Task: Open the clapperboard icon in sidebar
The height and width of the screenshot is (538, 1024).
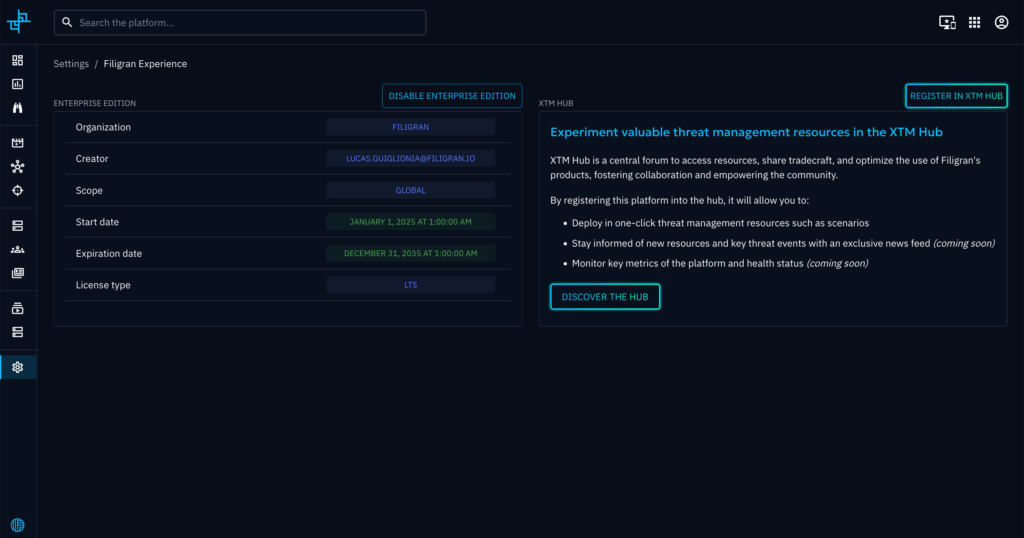Action: [x=17, y=143]
